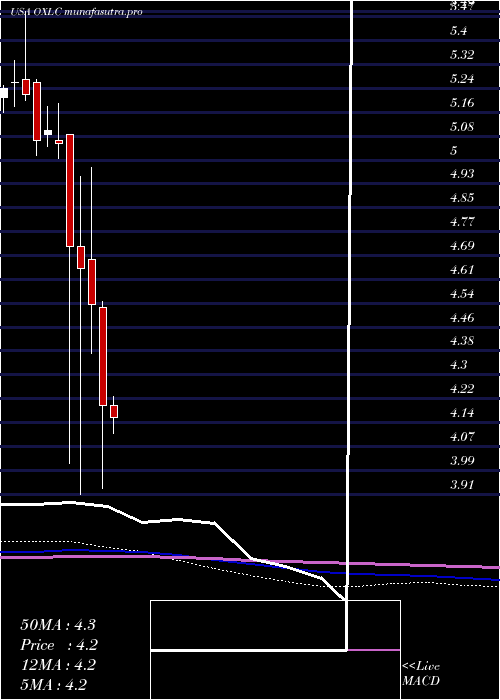
Task: Click the 5.24 price axis label
Action: tap(462, 79)
